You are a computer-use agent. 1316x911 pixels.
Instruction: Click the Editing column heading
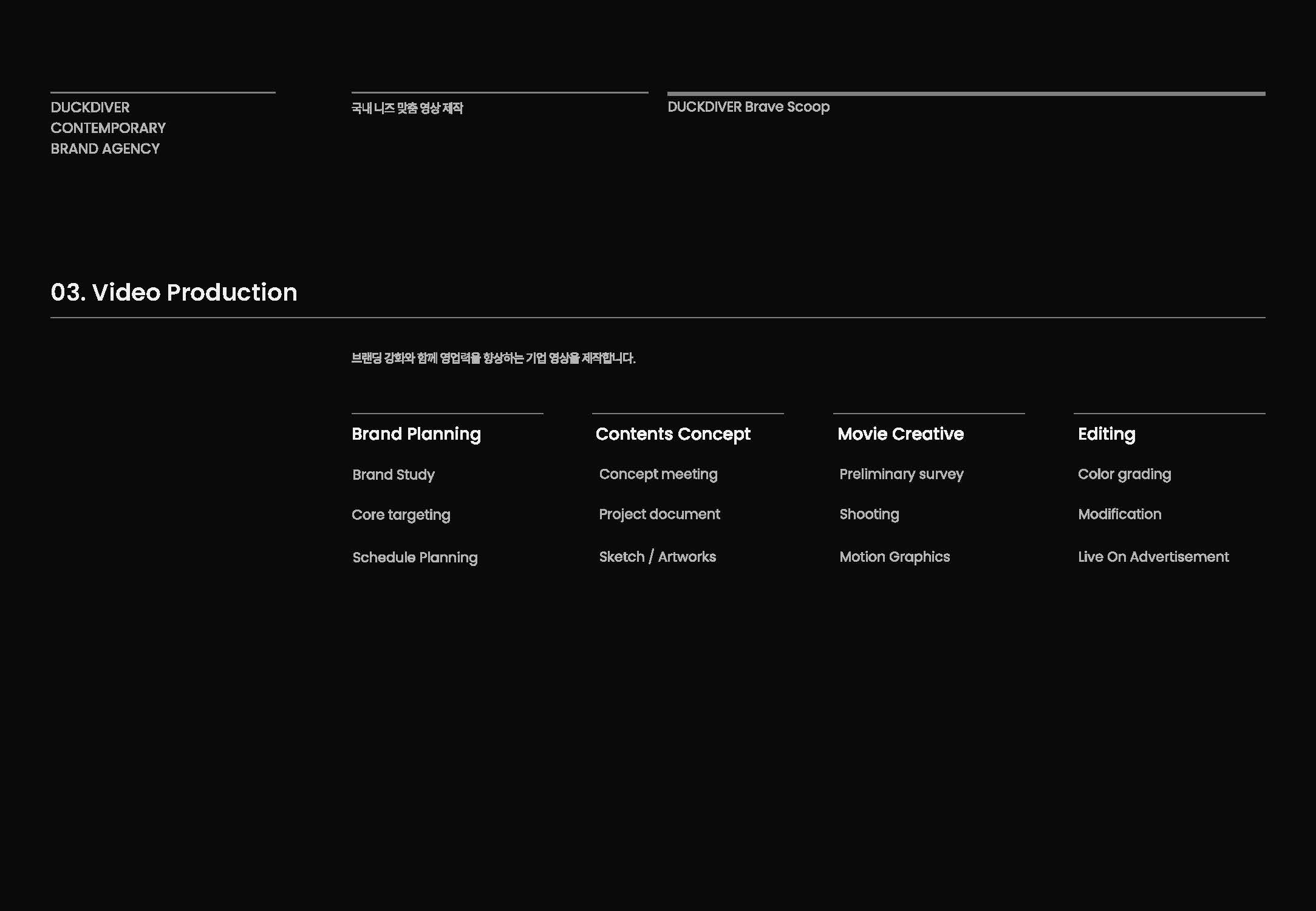click(1106, 434)
